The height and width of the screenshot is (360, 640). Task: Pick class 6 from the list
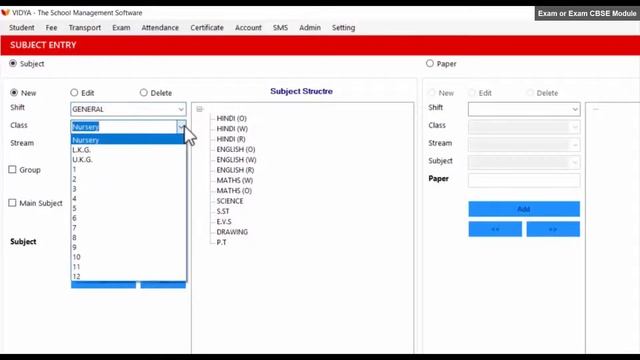[128, 218]
